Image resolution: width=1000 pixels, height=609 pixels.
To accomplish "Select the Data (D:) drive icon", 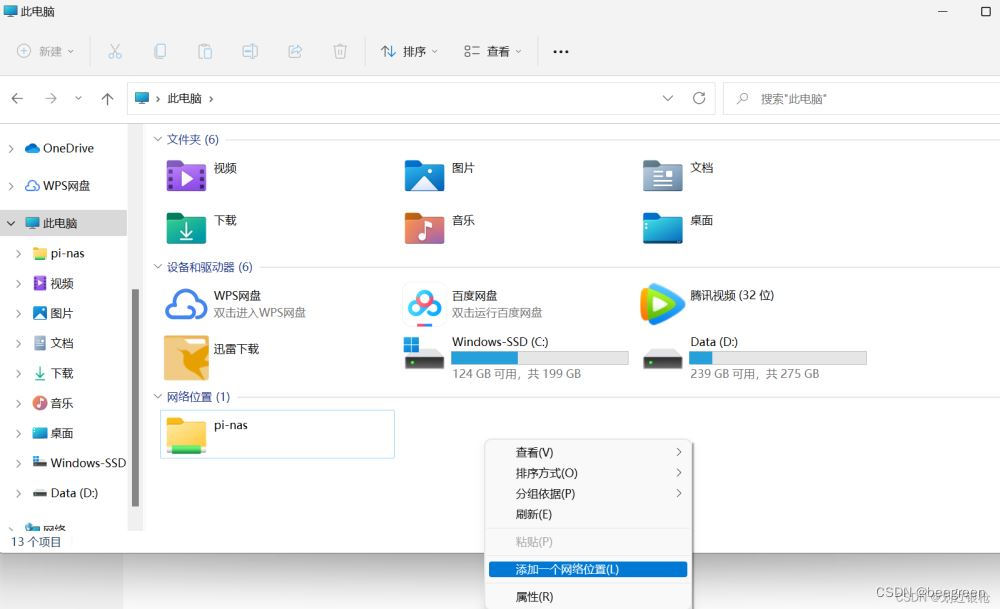I will point(663,358).
